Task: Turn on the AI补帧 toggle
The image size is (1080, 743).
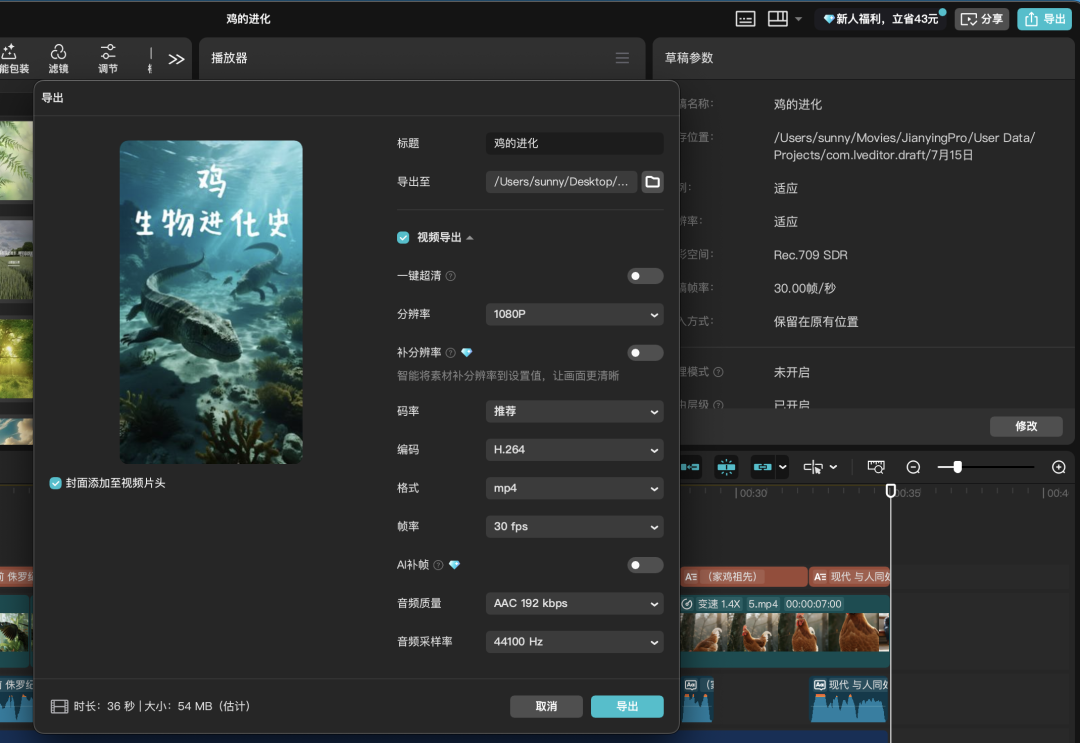Action: tap(645, 565)
